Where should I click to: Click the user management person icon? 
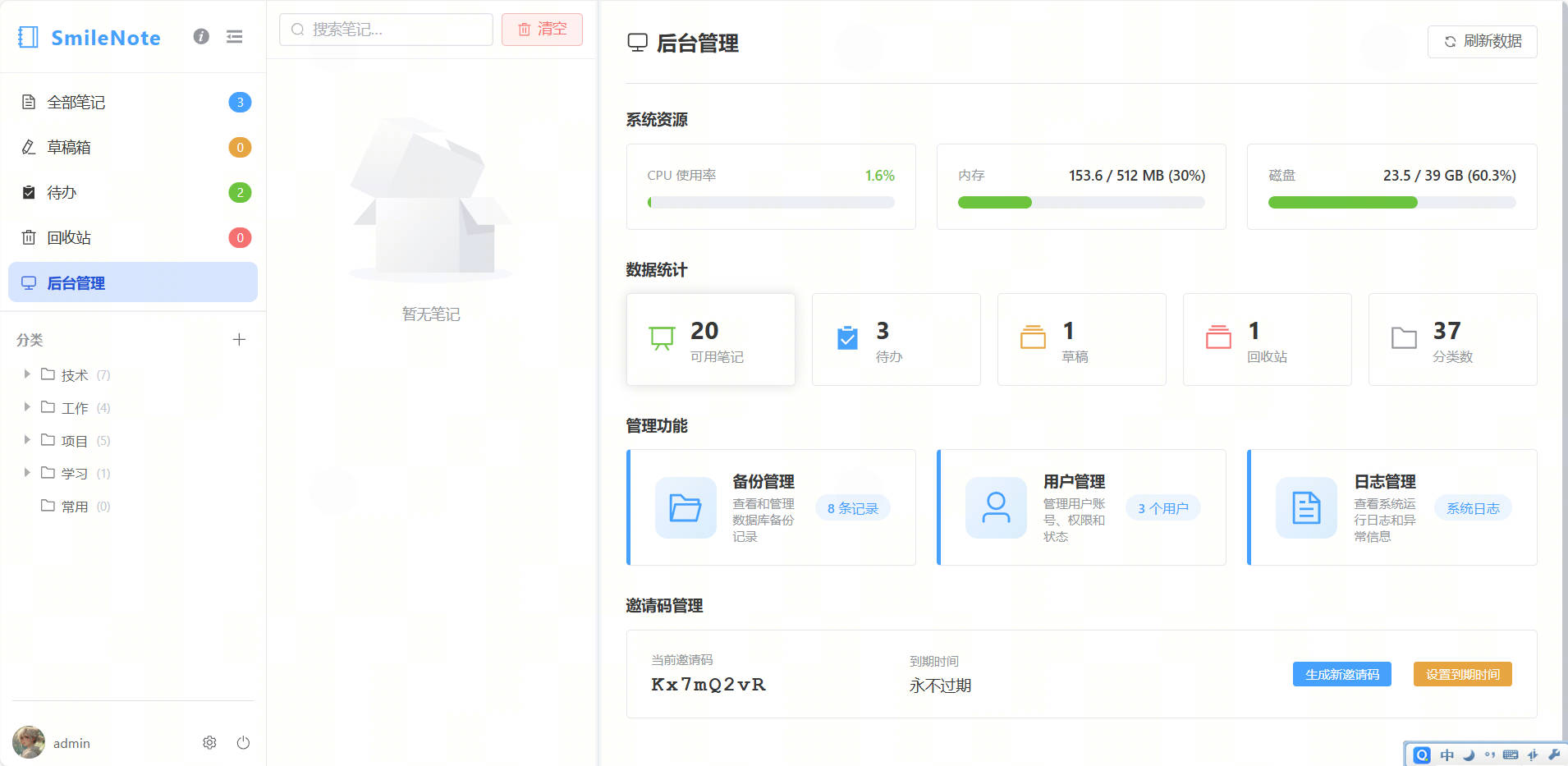(996, 507)
